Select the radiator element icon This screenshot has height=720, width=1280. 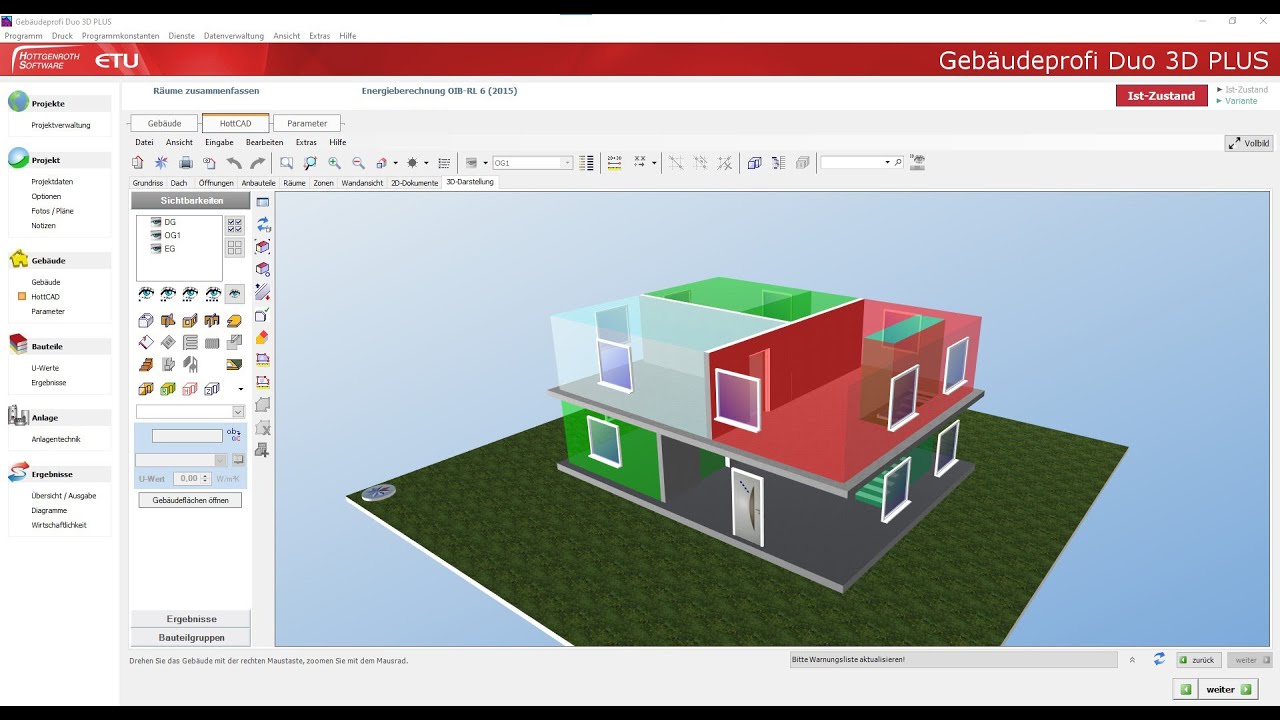click(212, 343)
